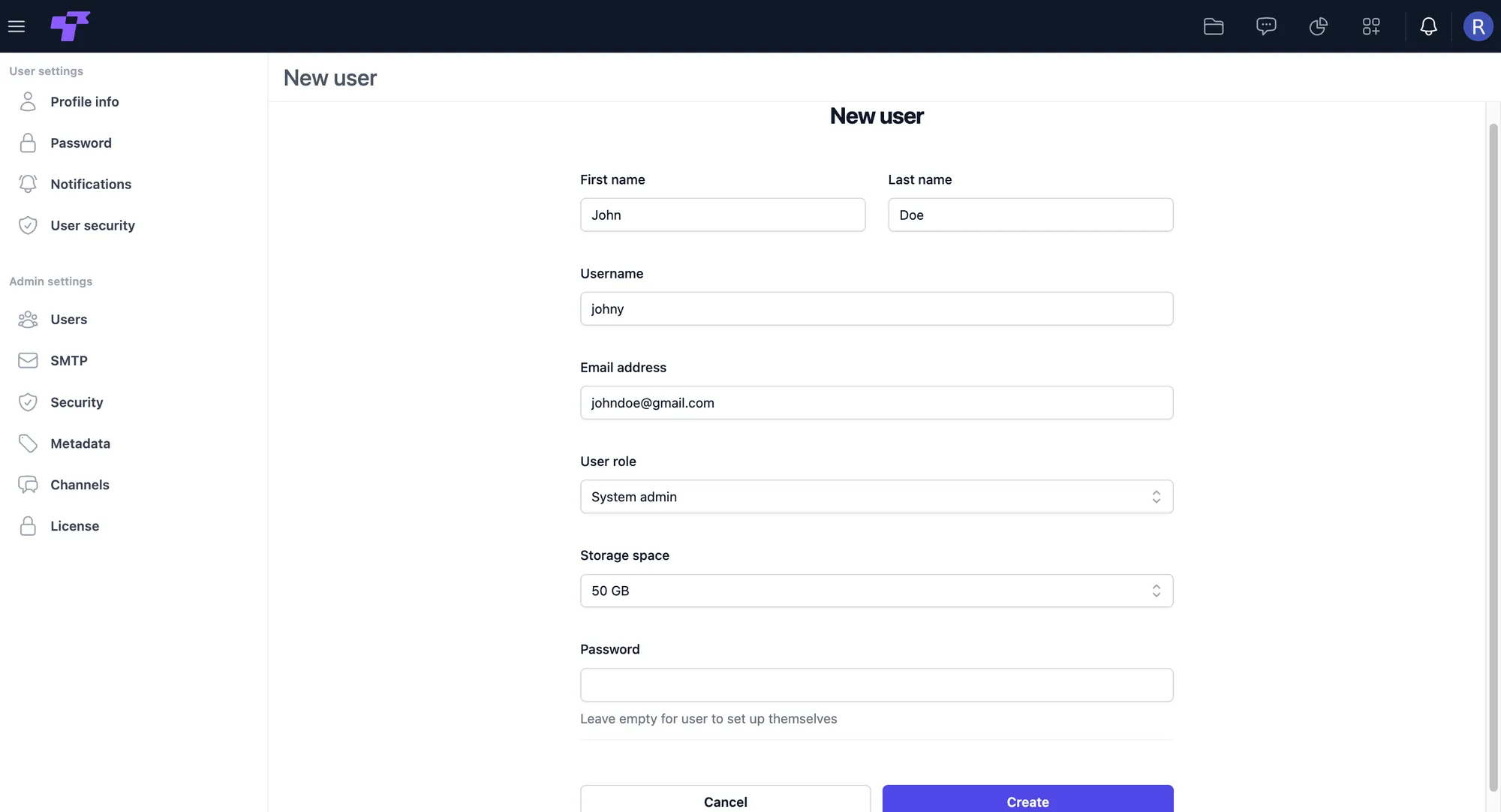Open the pie chart analytics icon
Viewport: 1501px width, 812px height.
coord(1319,26)
